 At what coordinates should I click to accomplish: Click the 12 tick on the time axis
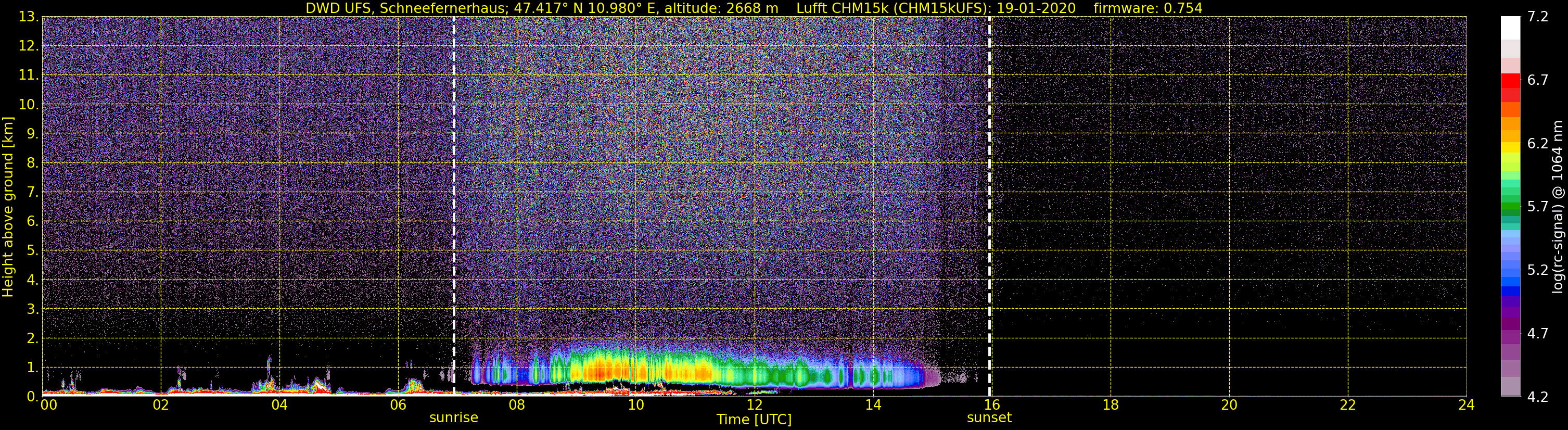pos(754,405)
